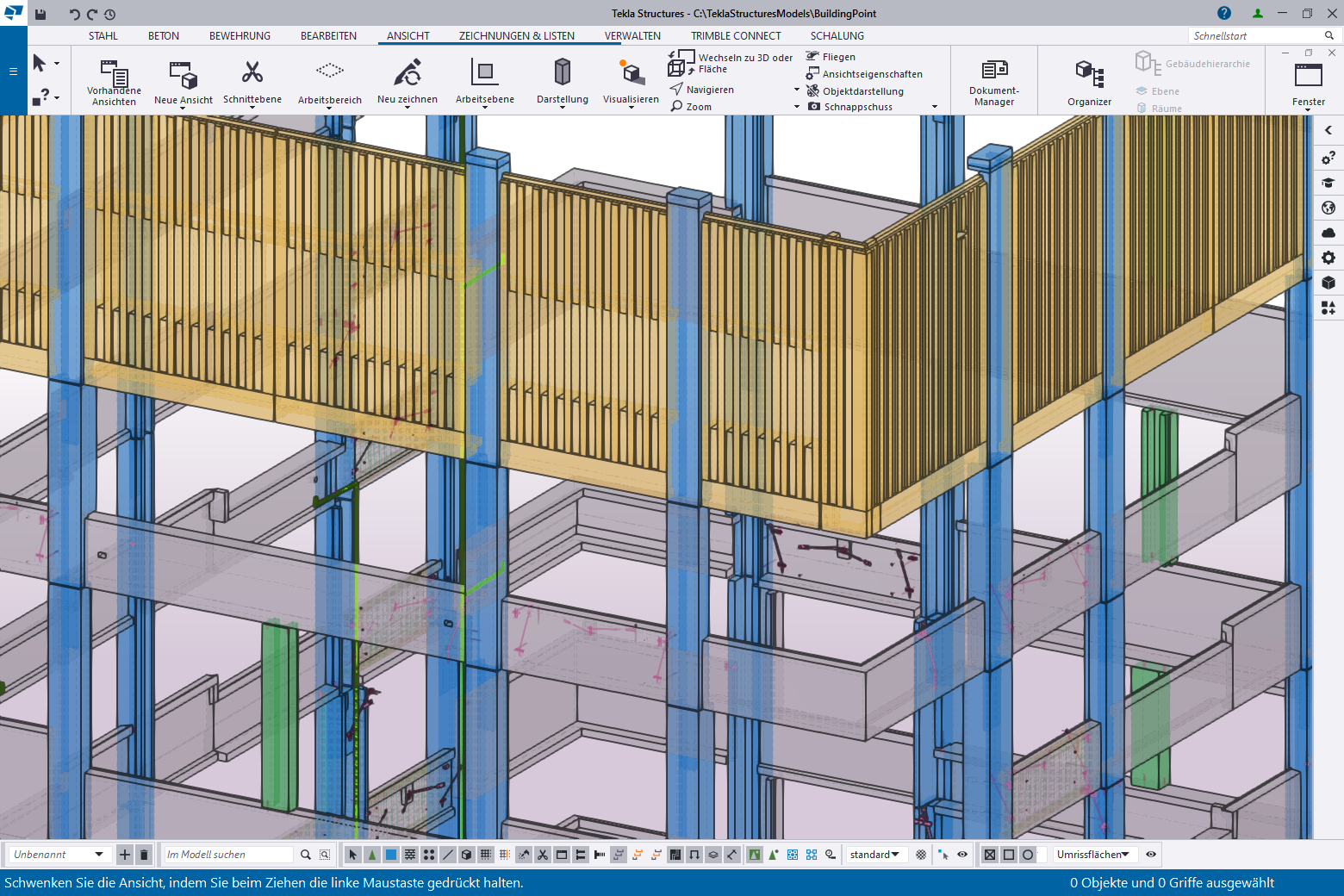Redo the last action

[x=92, y=14]
